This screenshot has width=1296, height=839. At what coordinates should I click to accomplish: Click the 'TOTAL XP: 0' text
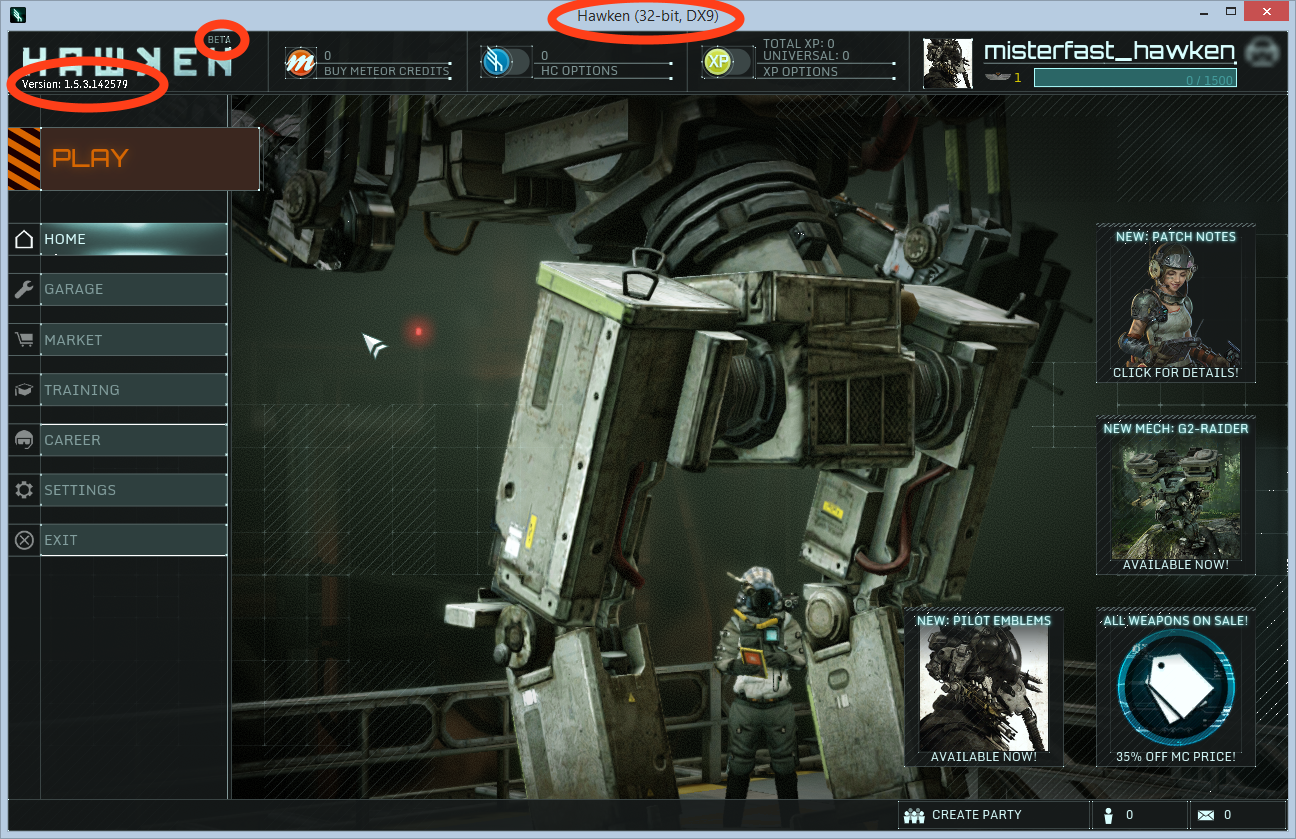pyautogui.click(x=799, y=44)
